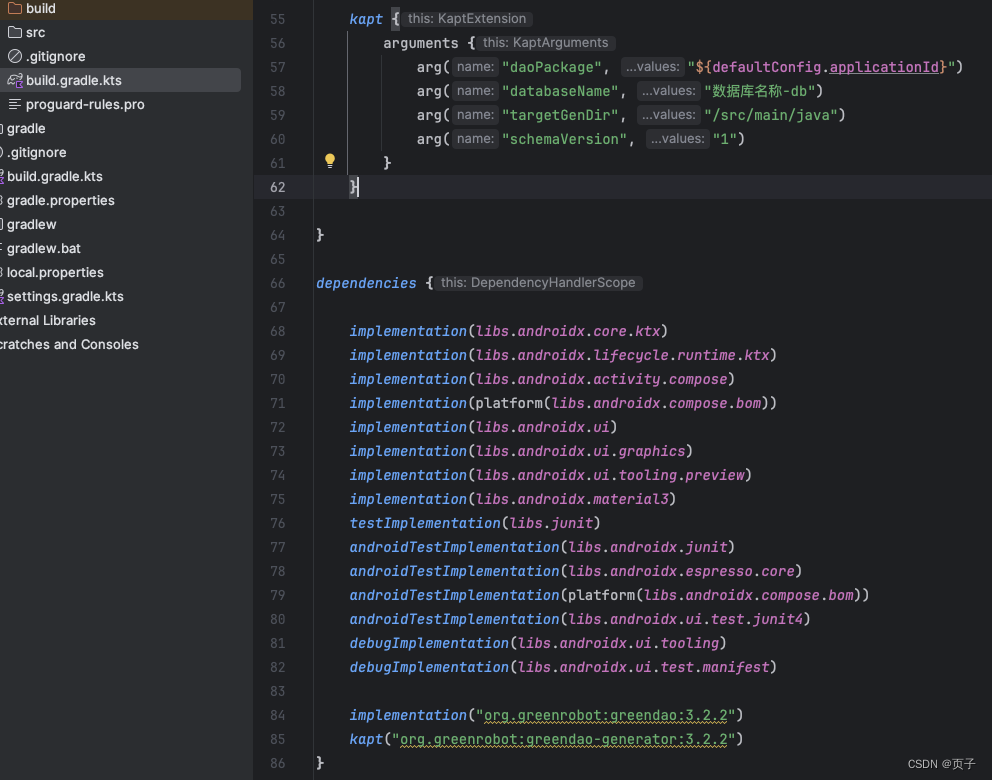
Task: Click line number 75 in the gutter
Action: [x=277, y=499]
